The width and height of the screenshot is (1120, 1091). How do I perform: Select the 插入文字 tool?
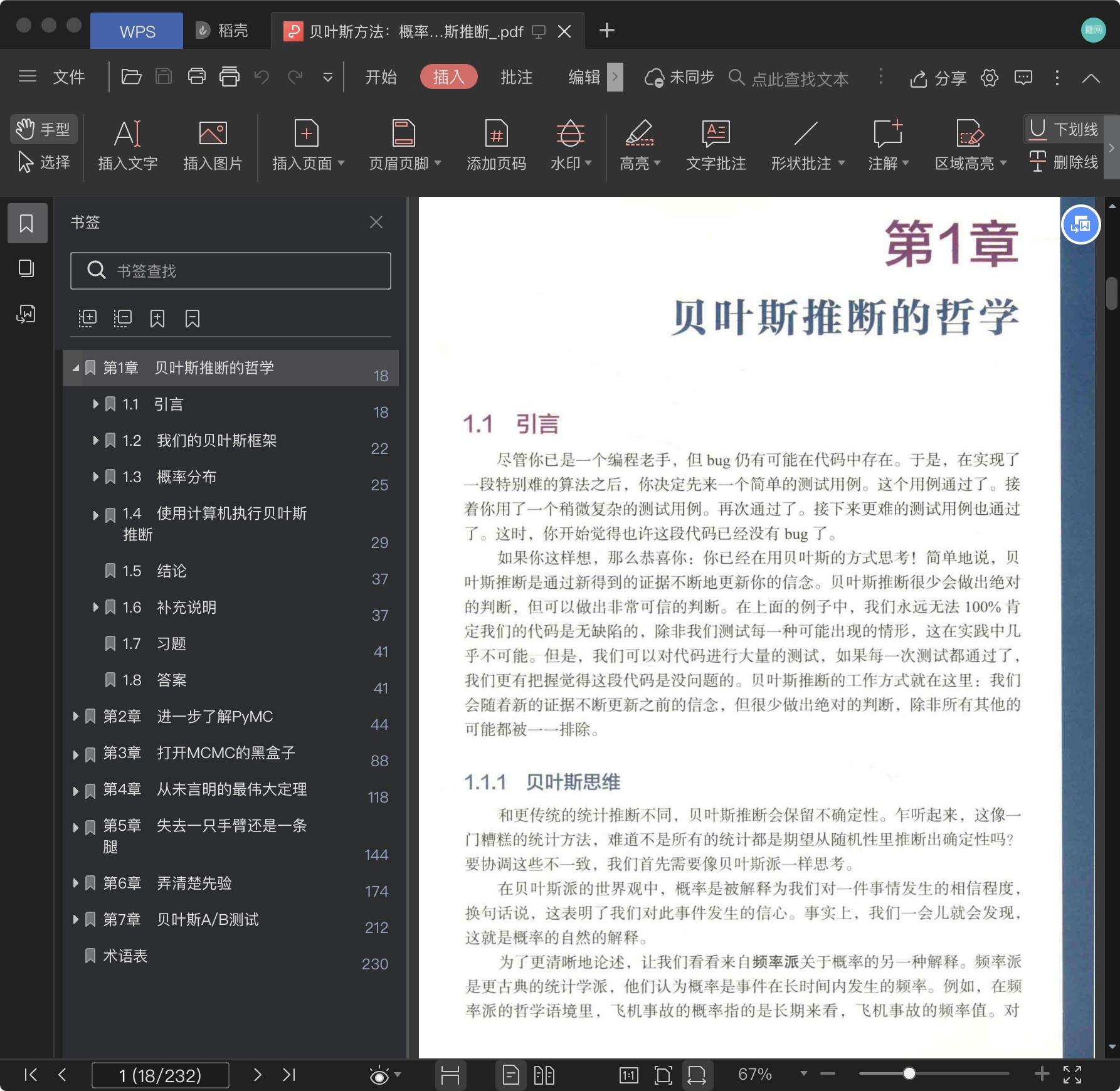(128, 145)
